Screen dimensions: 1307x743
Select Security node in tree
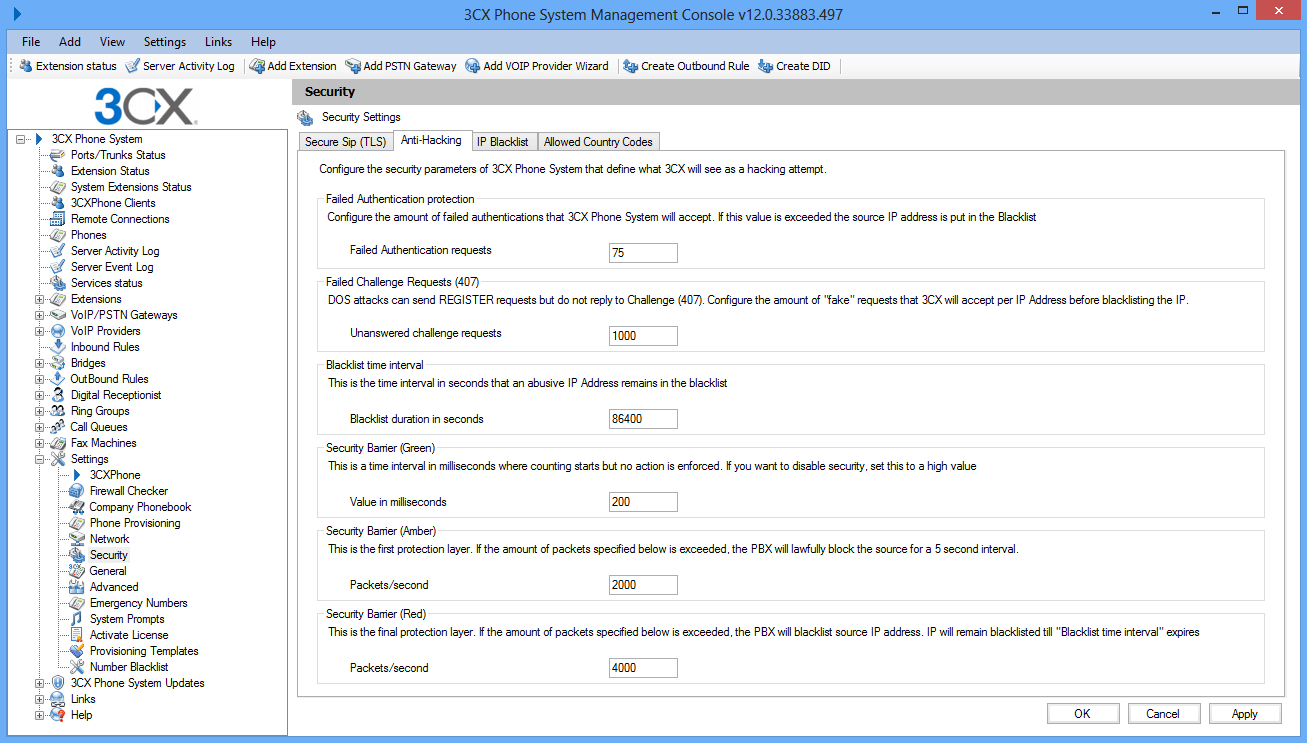(109, 555)
